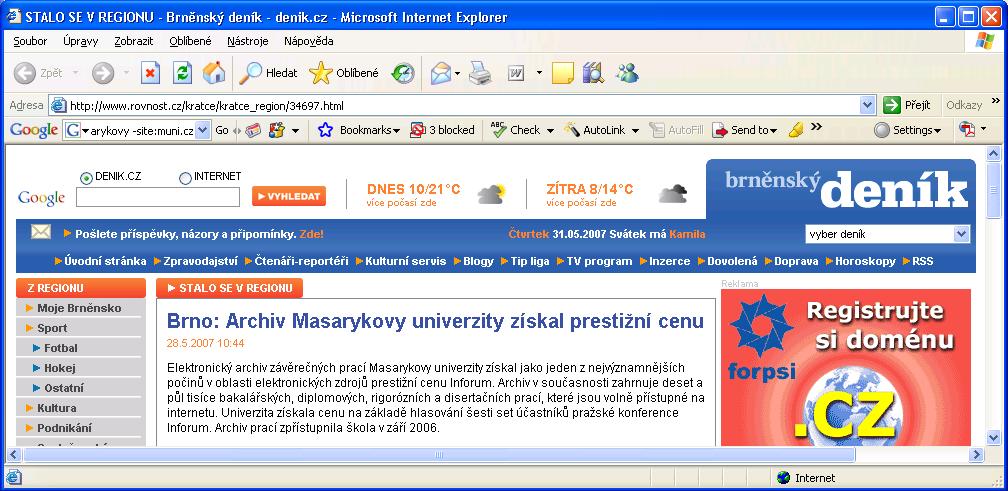Select Fotbal in the sidebar
This screenshot has width=1008, height=491.
tap(60, 348)
